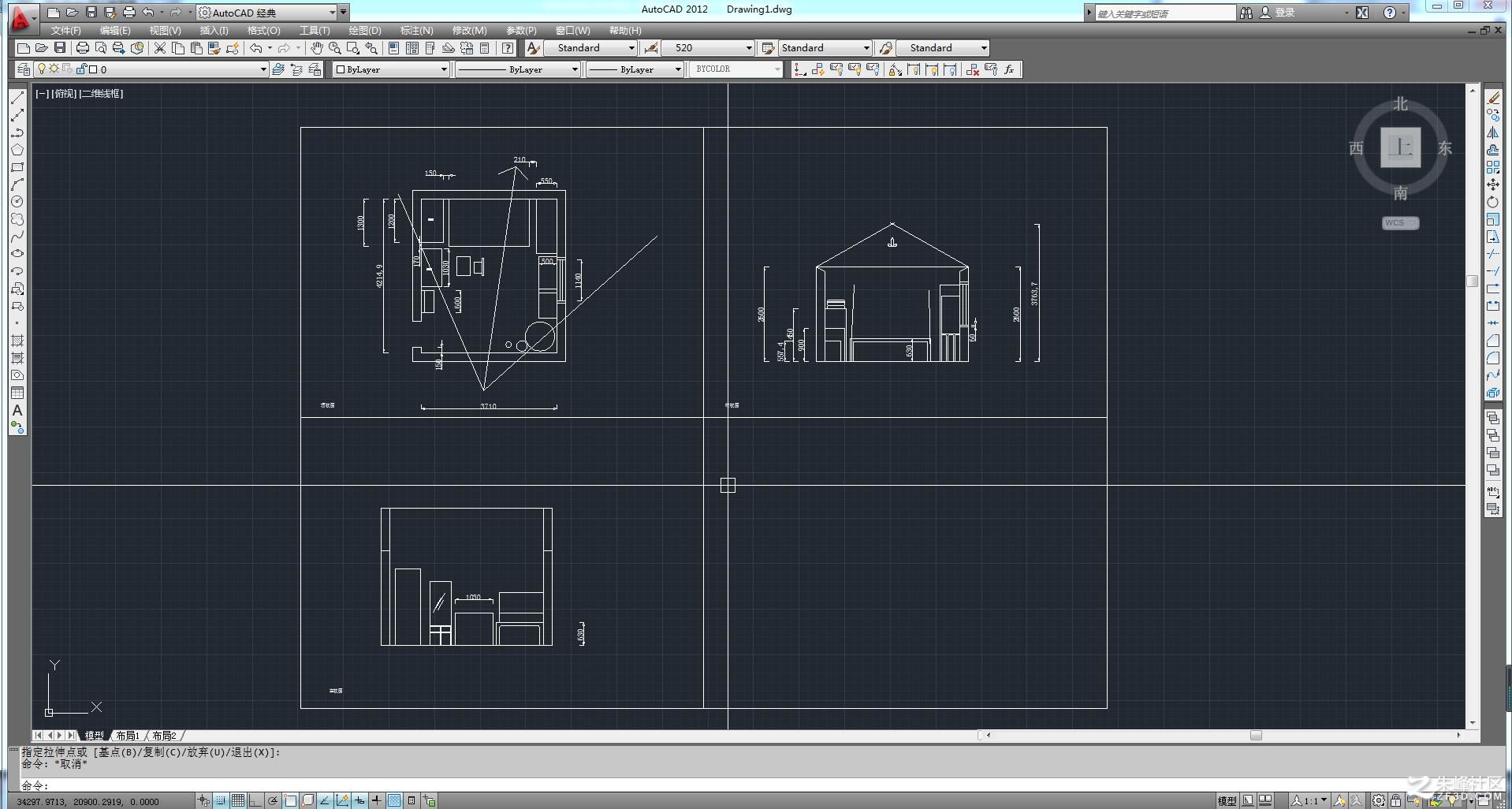Toggle Ortho Mode in status bar

click(255, 800)
